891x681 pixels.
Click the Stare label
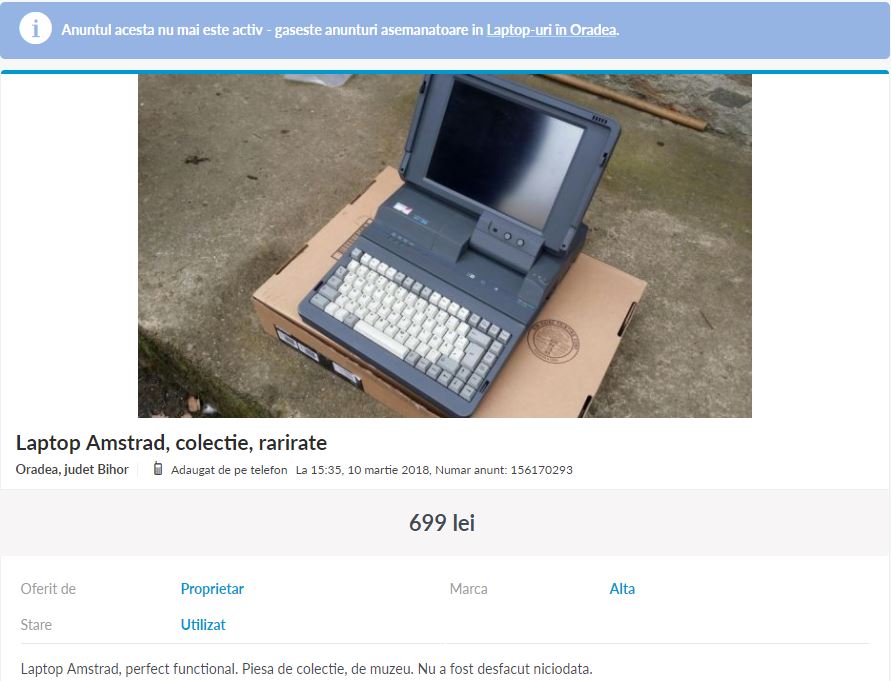(x=36, y=625)
